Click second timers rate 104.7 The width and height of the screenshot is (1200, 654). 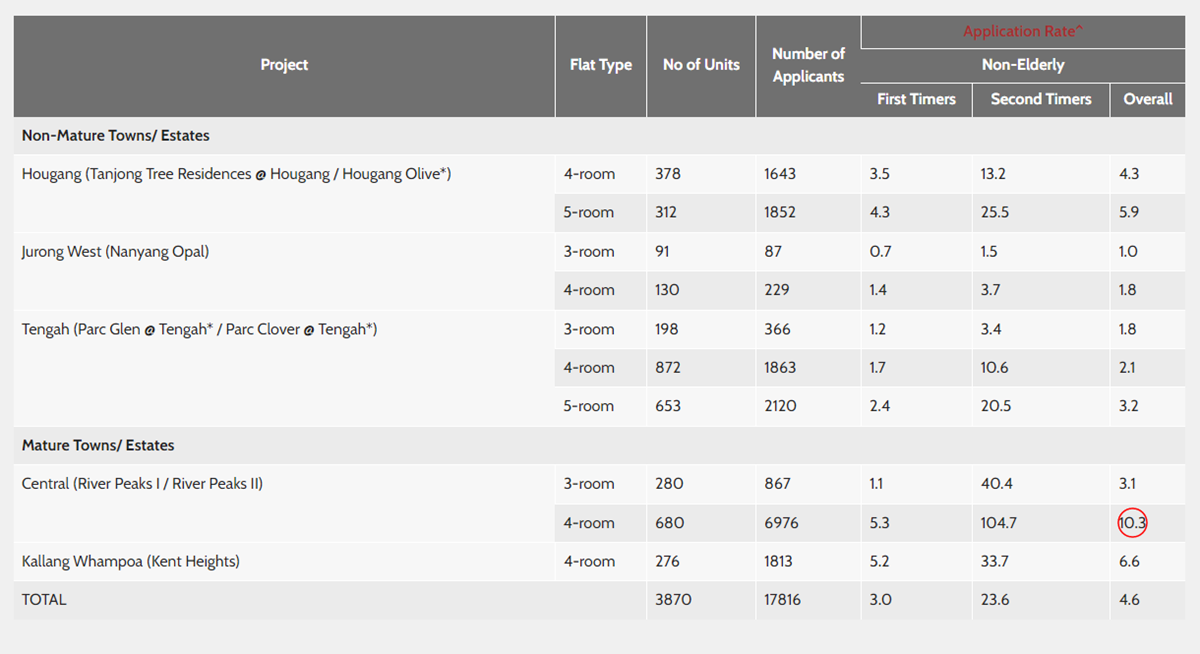[998, 523]
